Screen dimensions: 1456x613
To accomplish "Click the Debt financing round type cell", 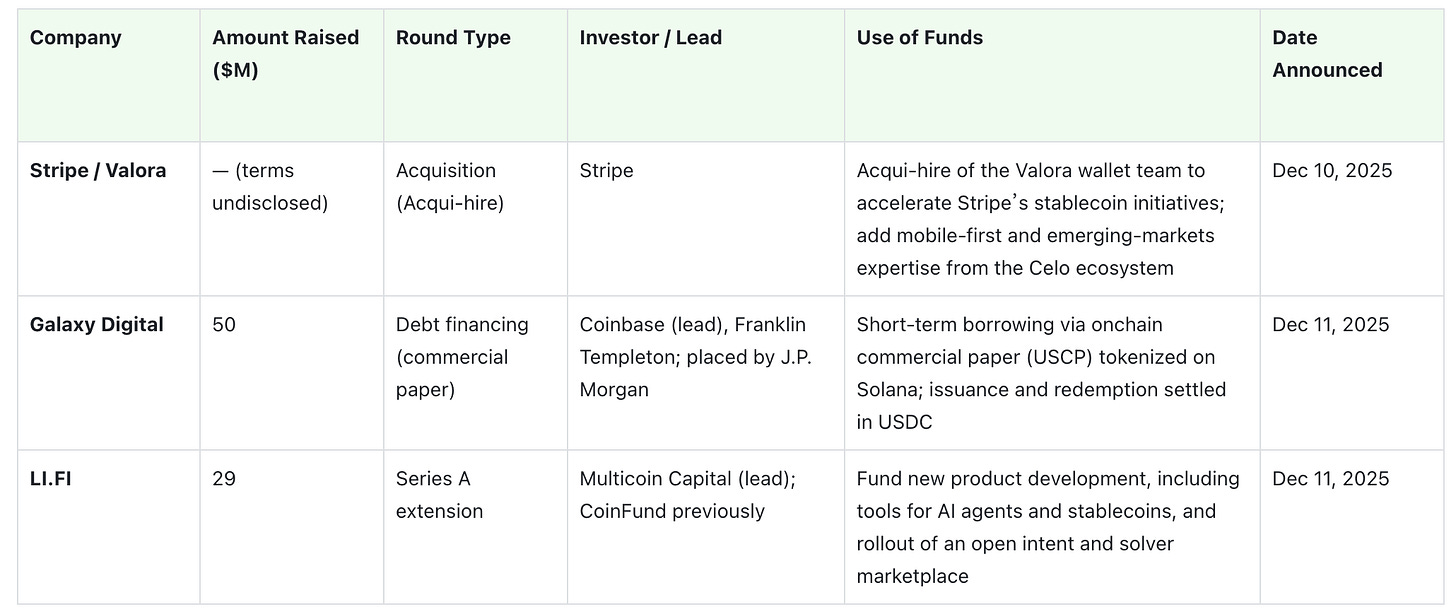I will (x=462, y=357).
